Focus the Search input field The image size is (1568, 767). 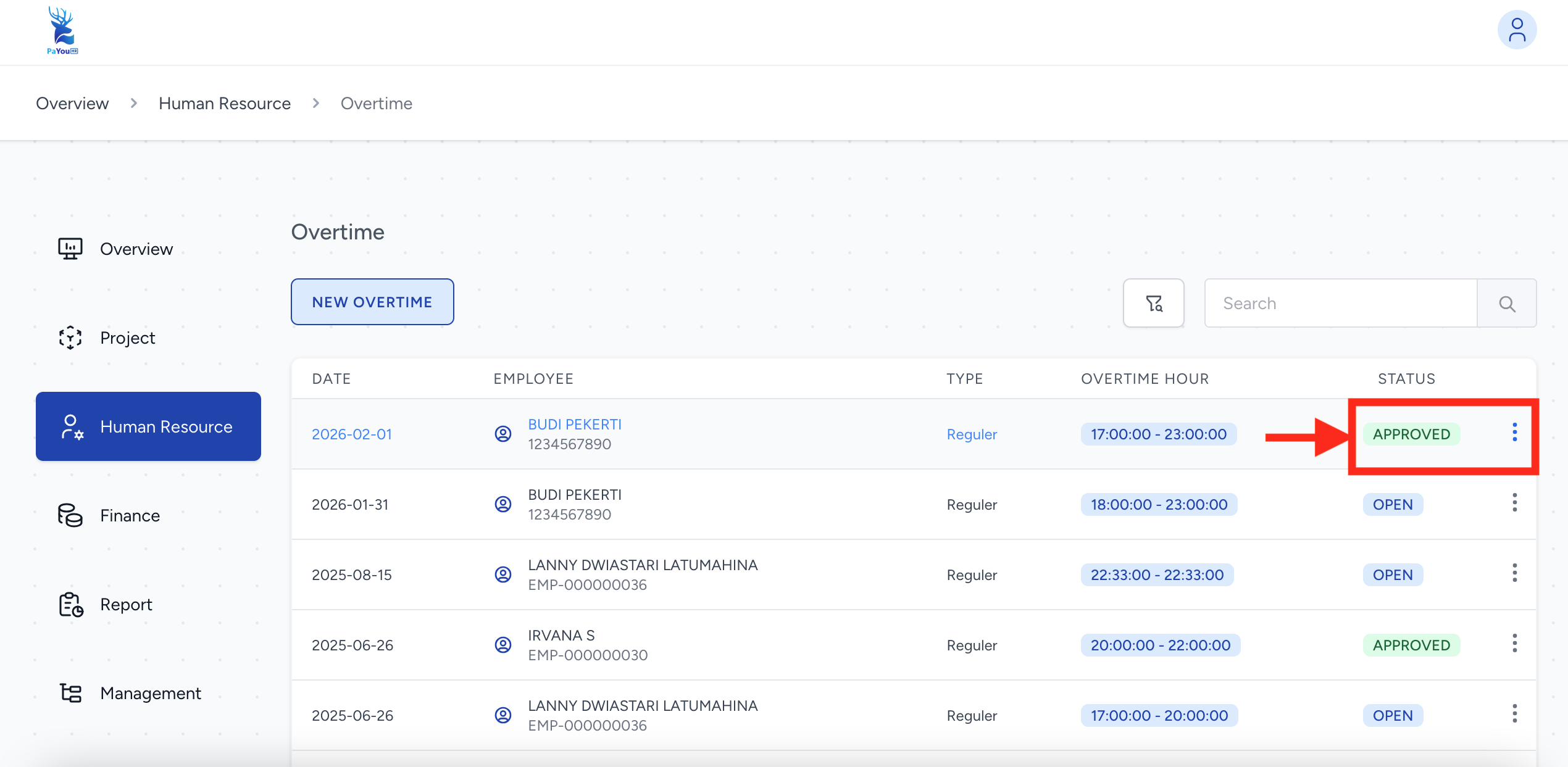1340,303
